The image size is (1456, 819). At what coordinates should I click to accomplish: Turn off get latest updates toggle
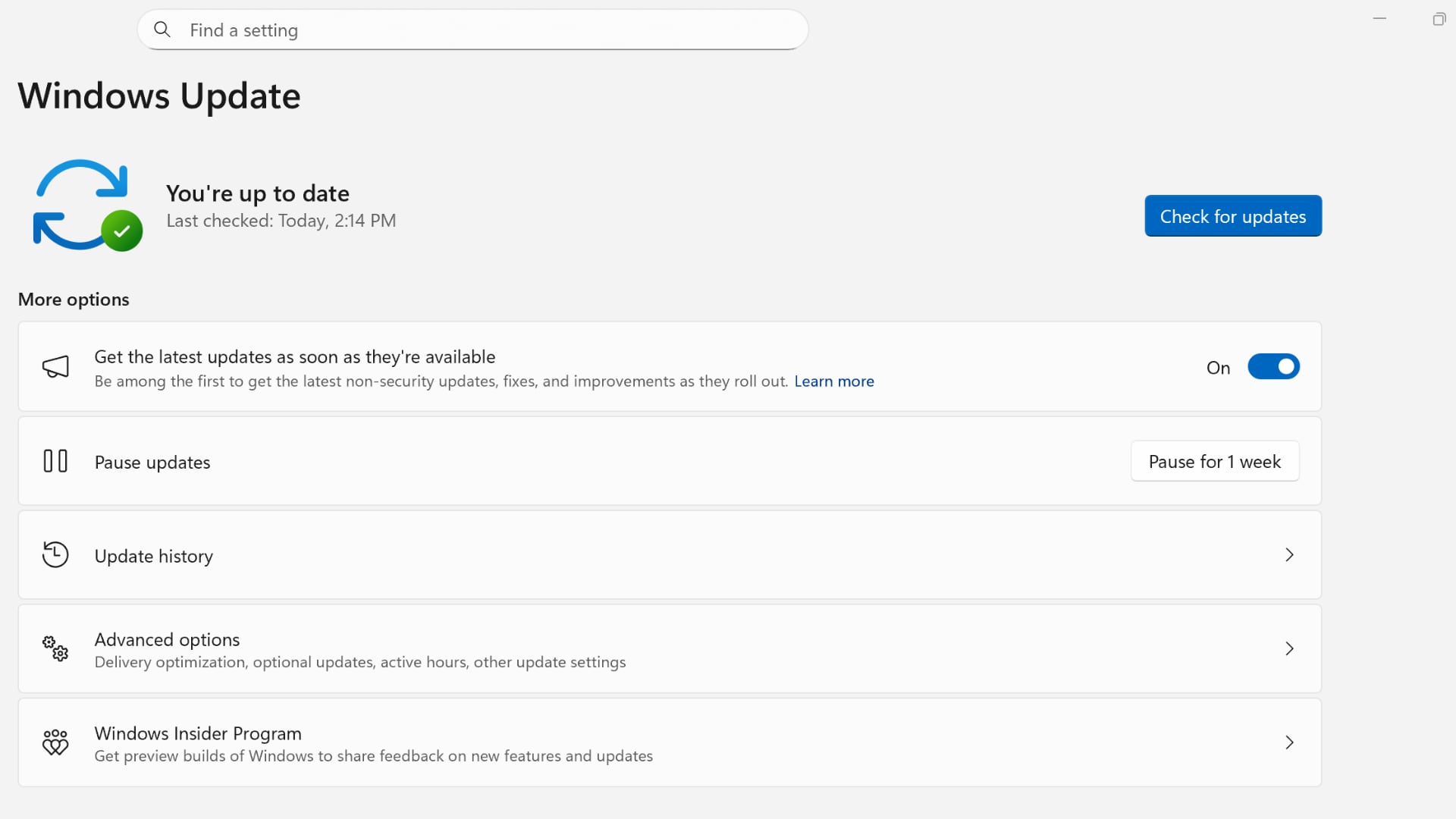tap(1274, 367)
